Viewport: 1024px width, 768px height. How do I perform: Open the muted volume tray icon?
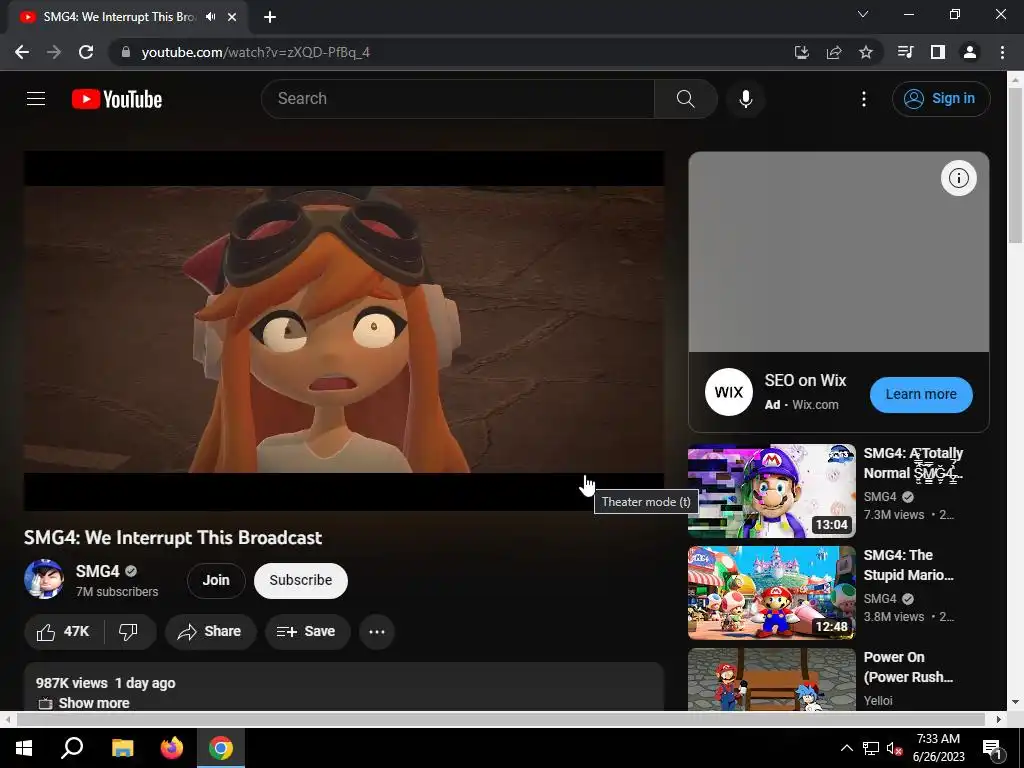(x=894, y=748)
